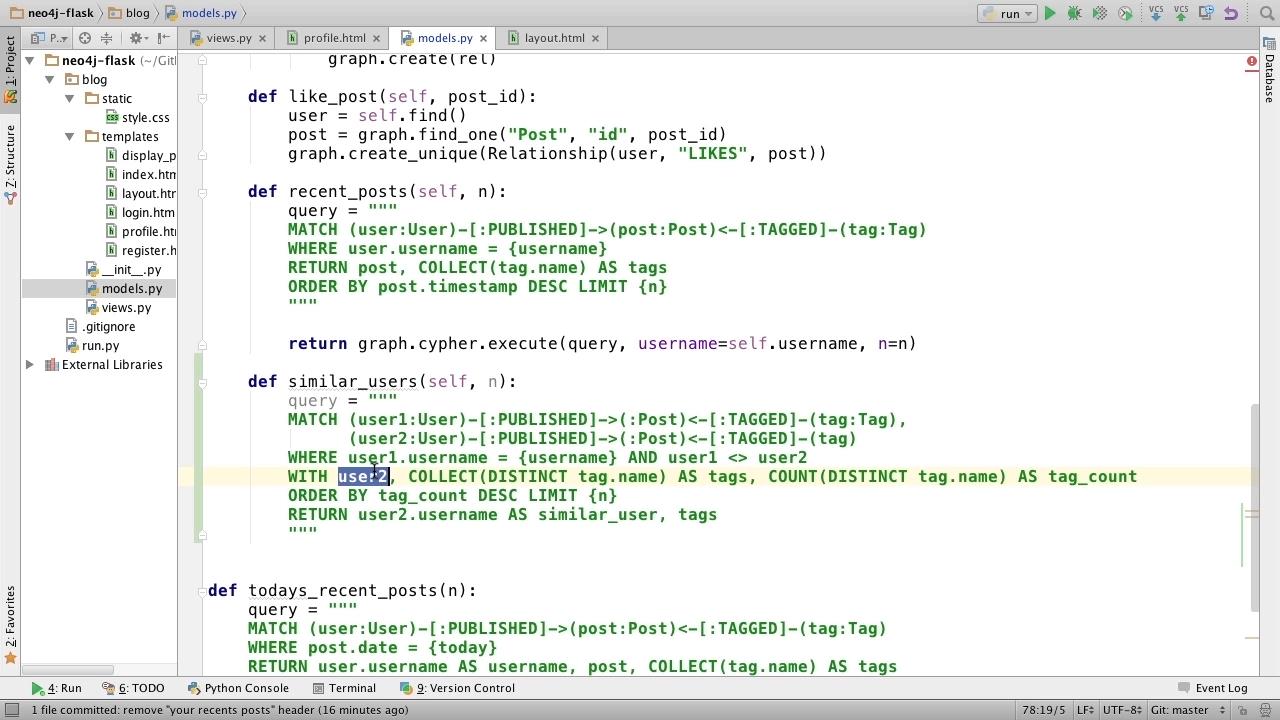The width and height of the screenshot is (1280, 720).
Task: Click the tool windows quick-access icon
Action: (x=12, y=710)
